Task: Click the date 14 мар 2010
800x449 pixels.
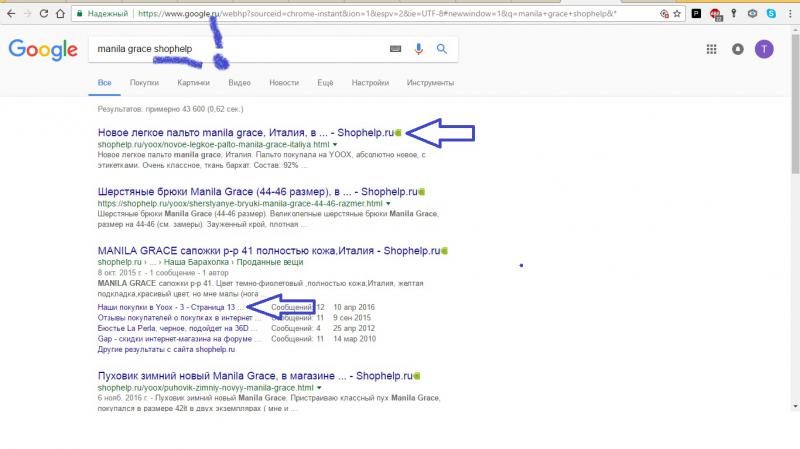Action: 354,339
